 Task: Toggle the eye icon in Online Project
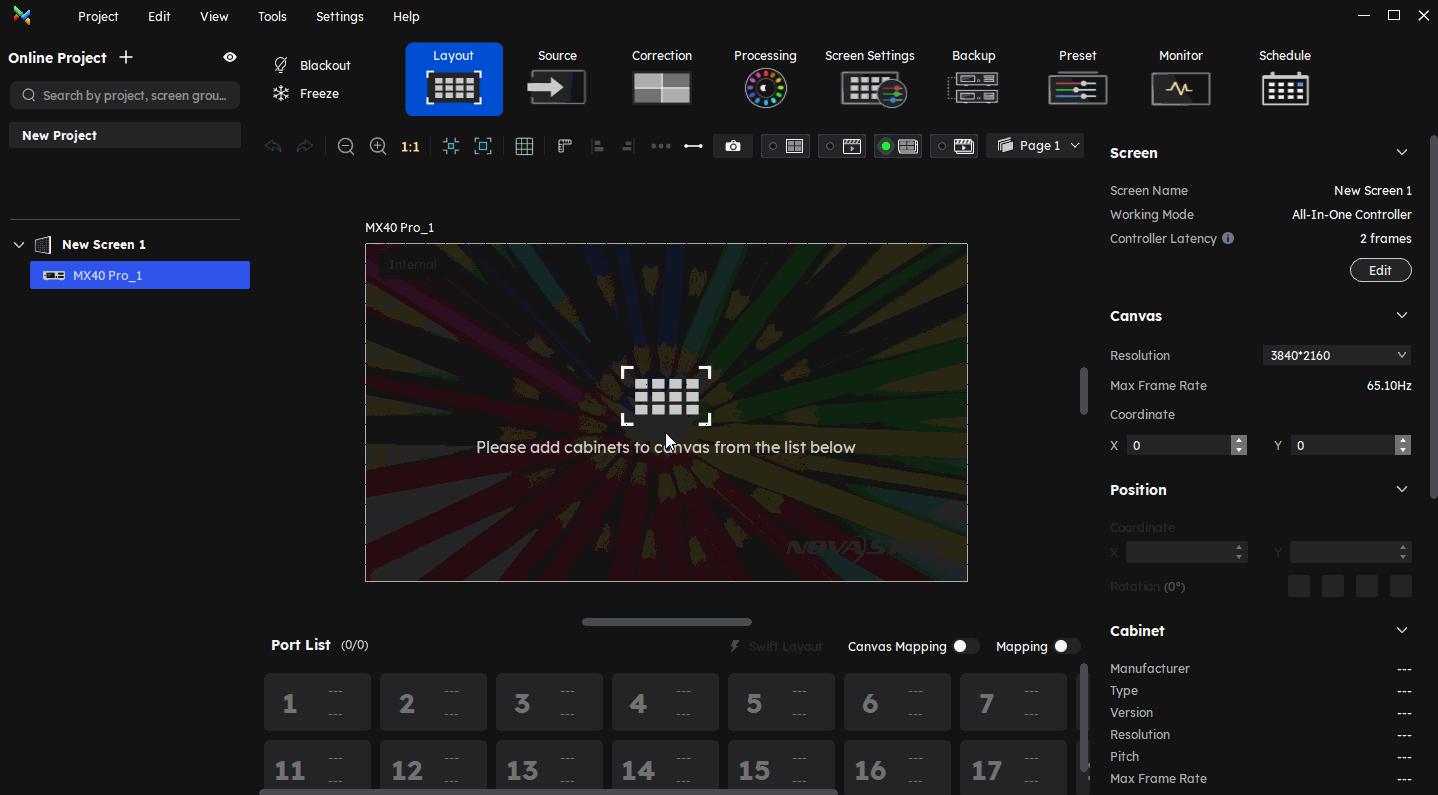(230, 57)
